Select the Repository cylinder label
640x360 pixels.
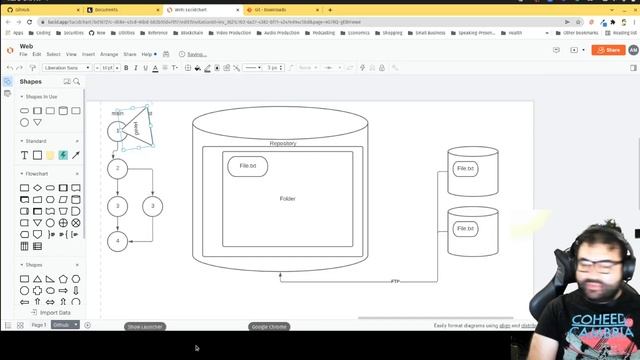pyautogui.click(x=282, y=143)
